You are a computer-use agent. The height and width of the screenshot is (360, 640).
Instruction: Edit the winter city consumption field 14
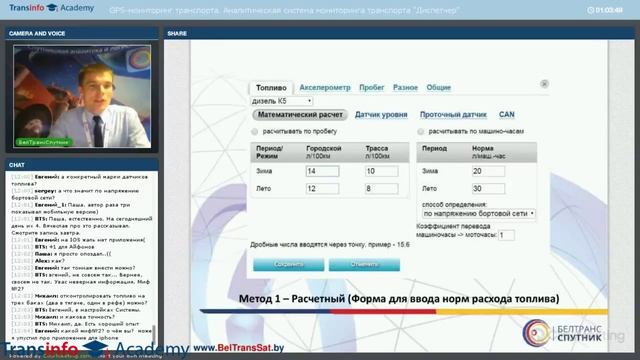(x=322, y=171)
